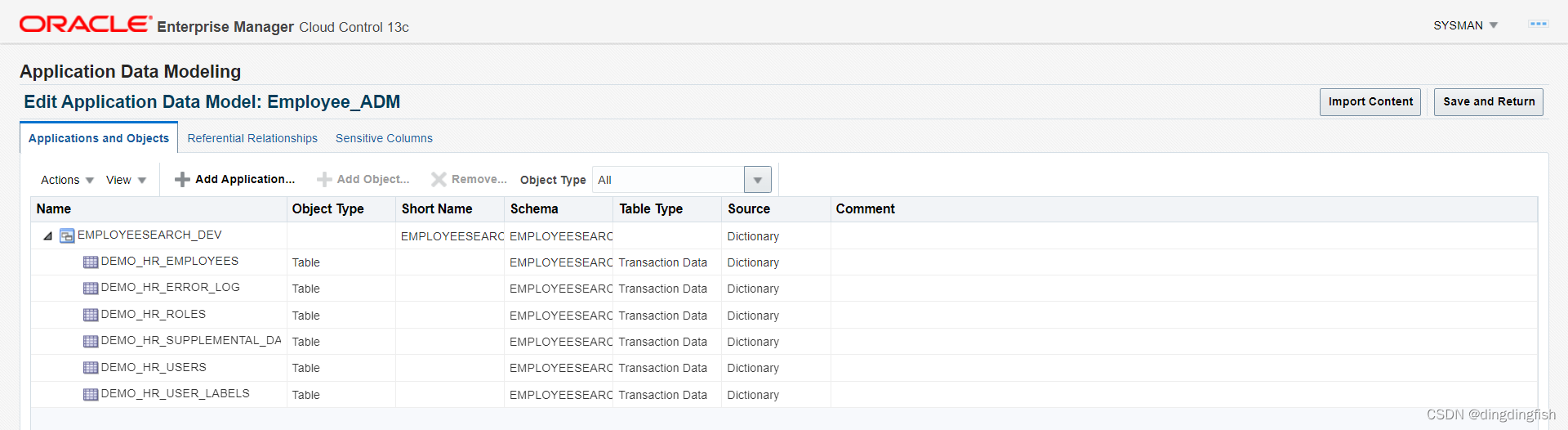Click Remove toolbar button
The height and width of the screenshot is (430, 1568).
(469, 179)
